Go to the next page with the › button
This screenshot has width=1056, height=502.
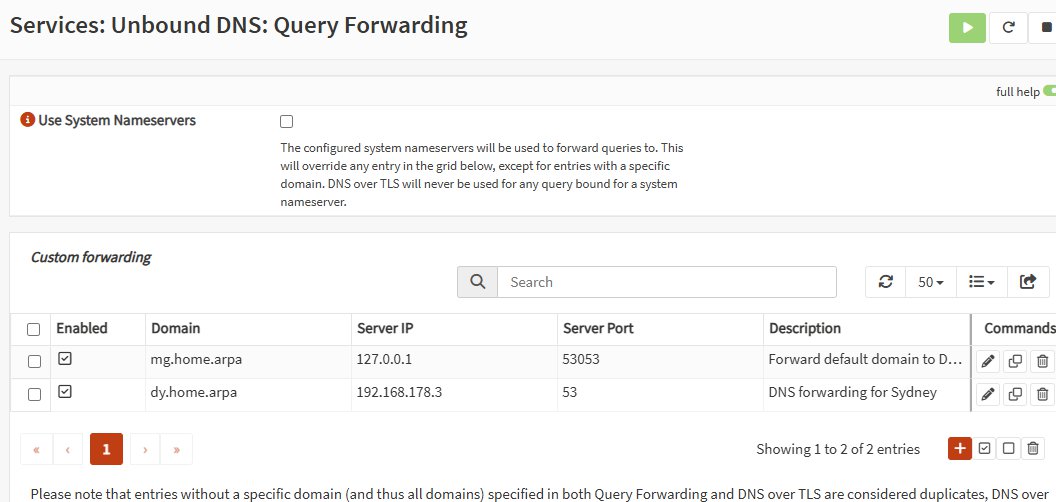pos(145,449)
